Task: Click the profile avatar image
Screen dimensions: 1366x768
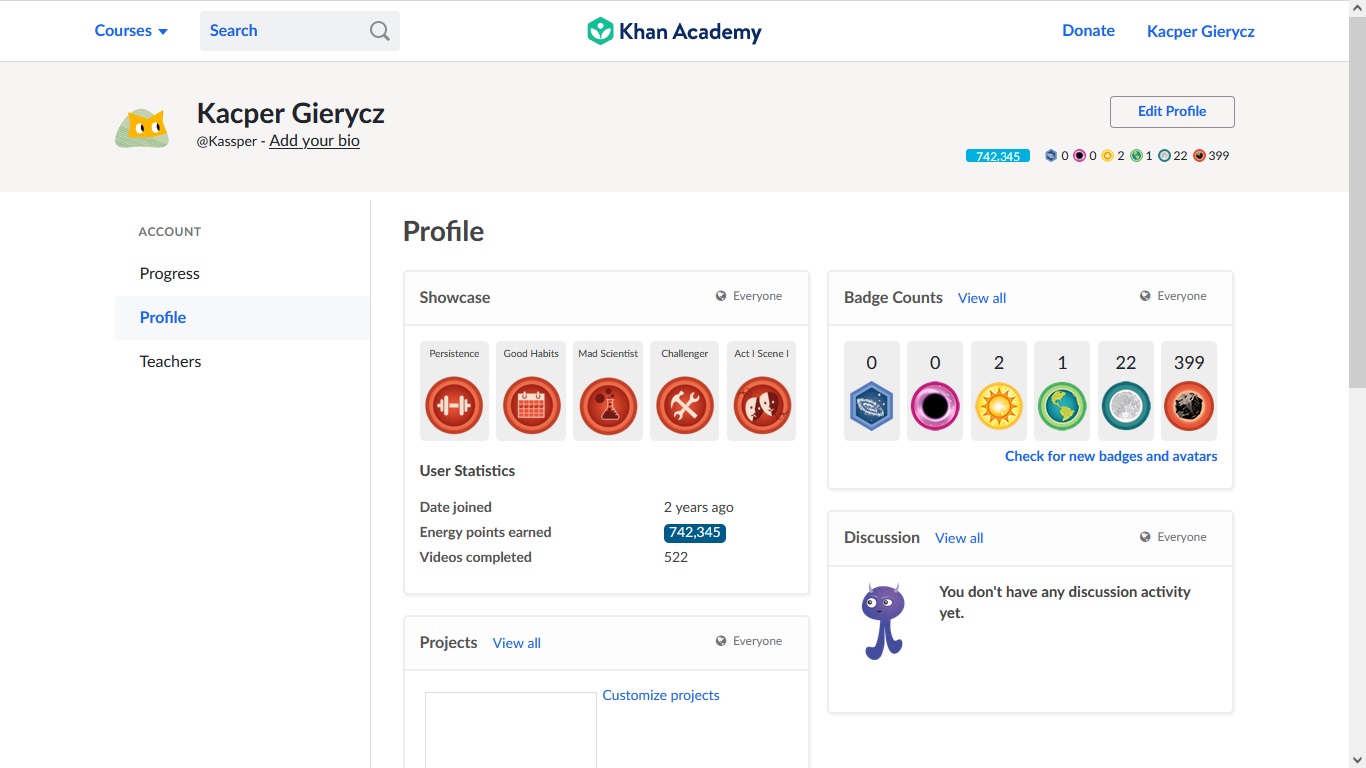Action: [x=142, y=128]
